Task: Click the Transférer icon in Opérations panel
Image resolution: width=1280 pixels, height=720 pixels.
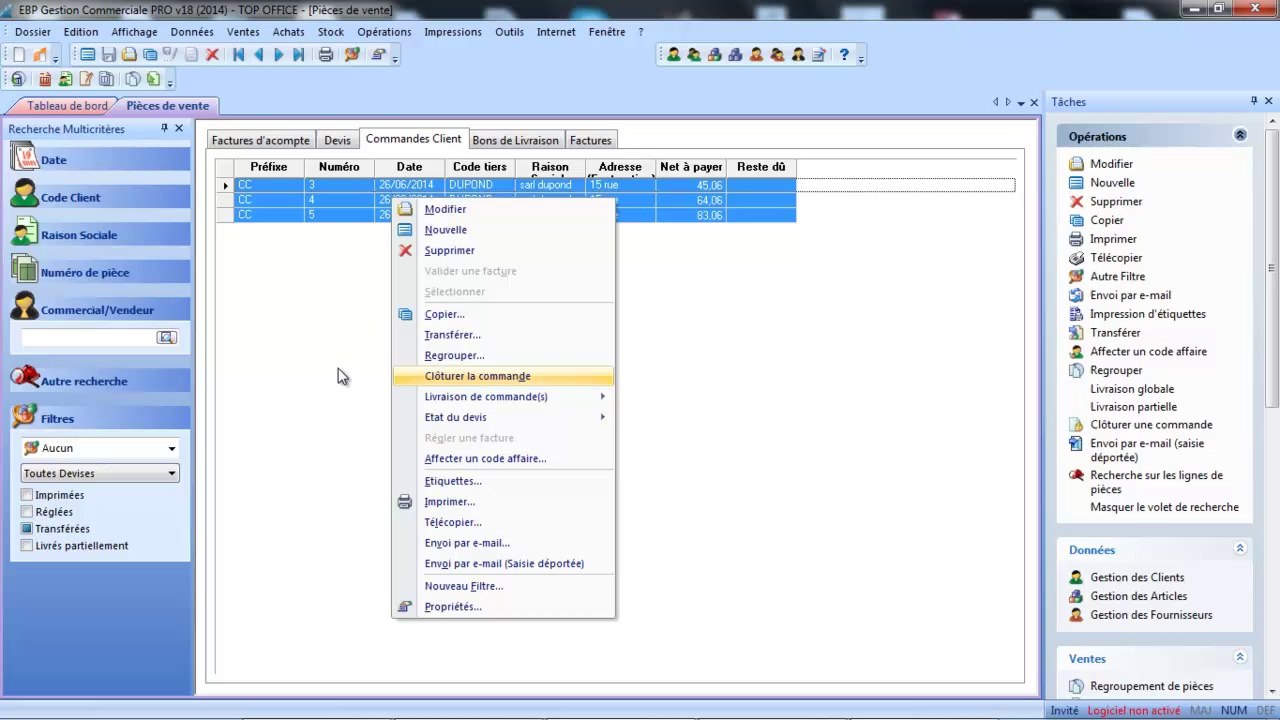Action: pyautogui.click(x=1076, y=333)
